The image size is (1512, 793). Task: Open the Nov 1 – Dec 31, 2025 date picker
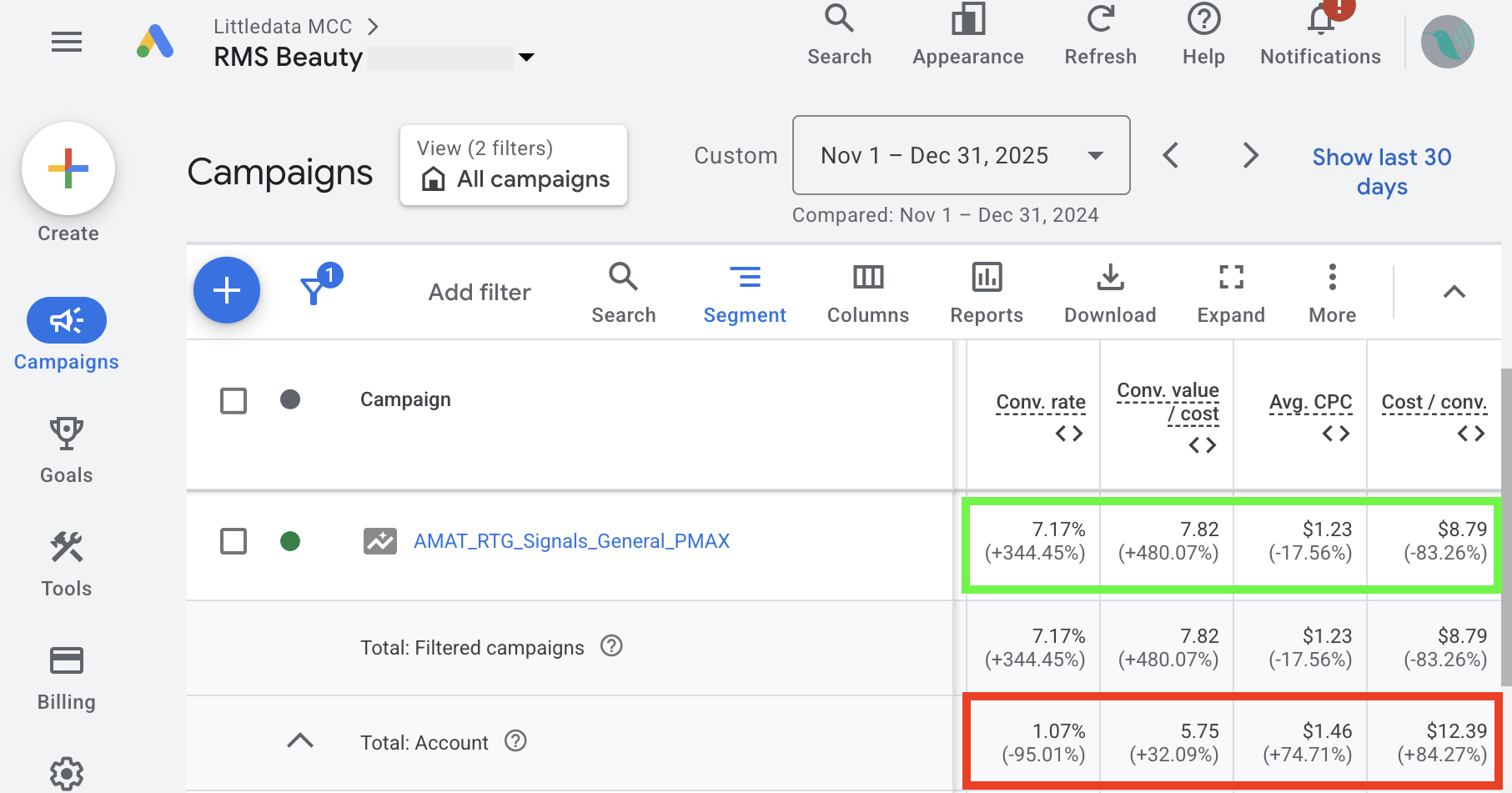[962, 155]
